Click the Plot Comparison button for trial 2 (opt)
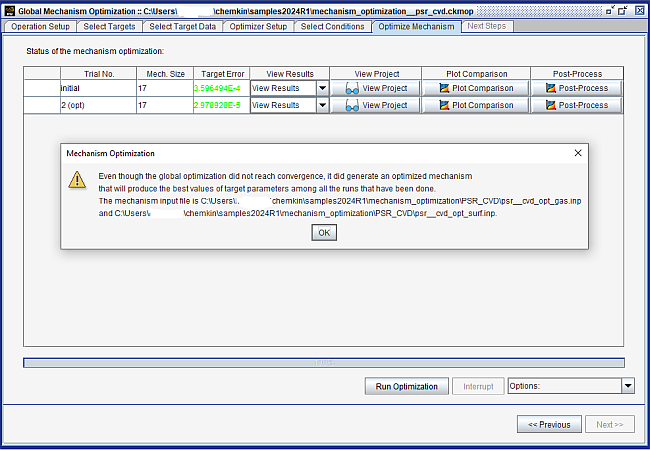 tap(476, 105)
